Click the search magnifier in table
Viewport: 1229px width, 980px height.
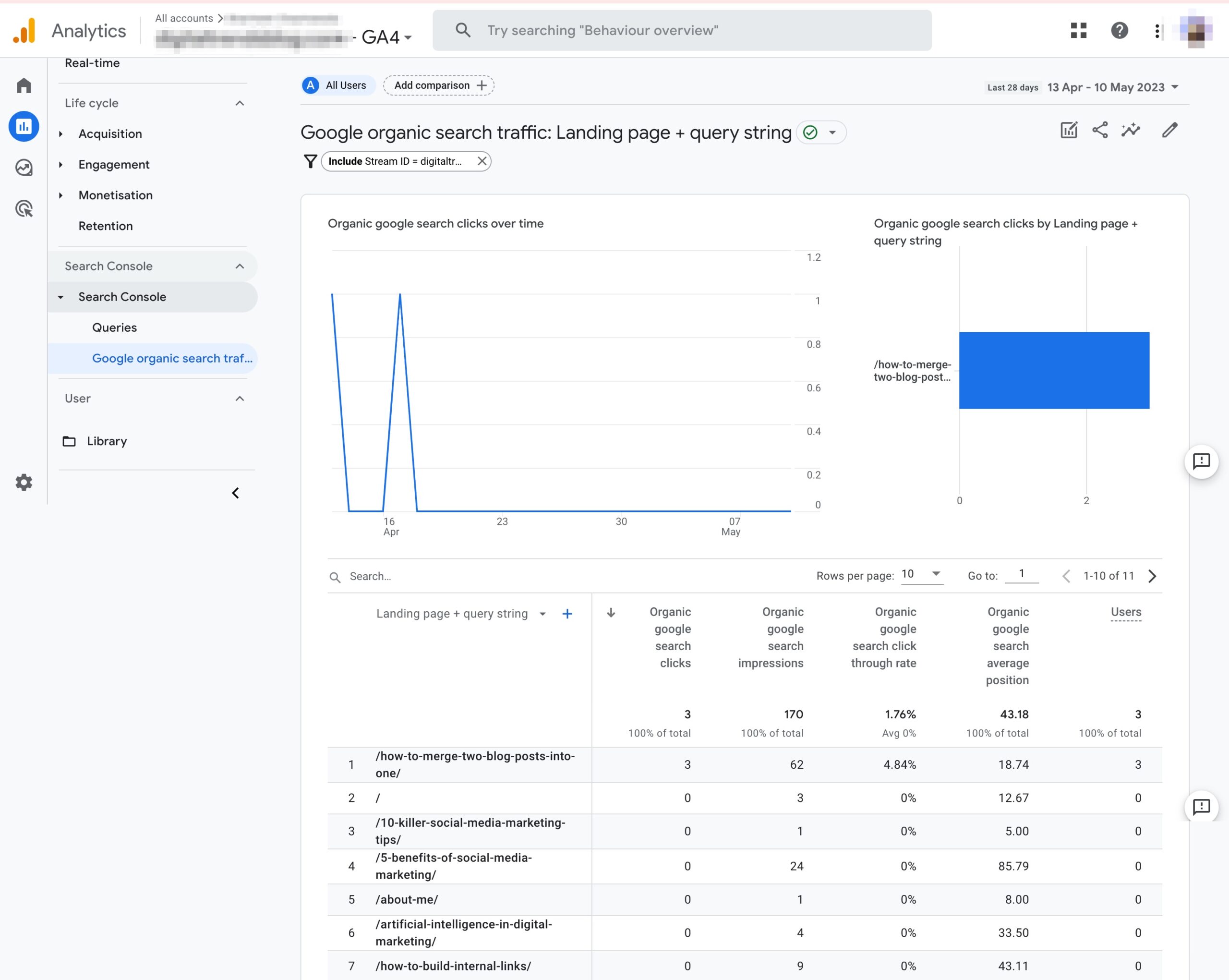(336, 576)
